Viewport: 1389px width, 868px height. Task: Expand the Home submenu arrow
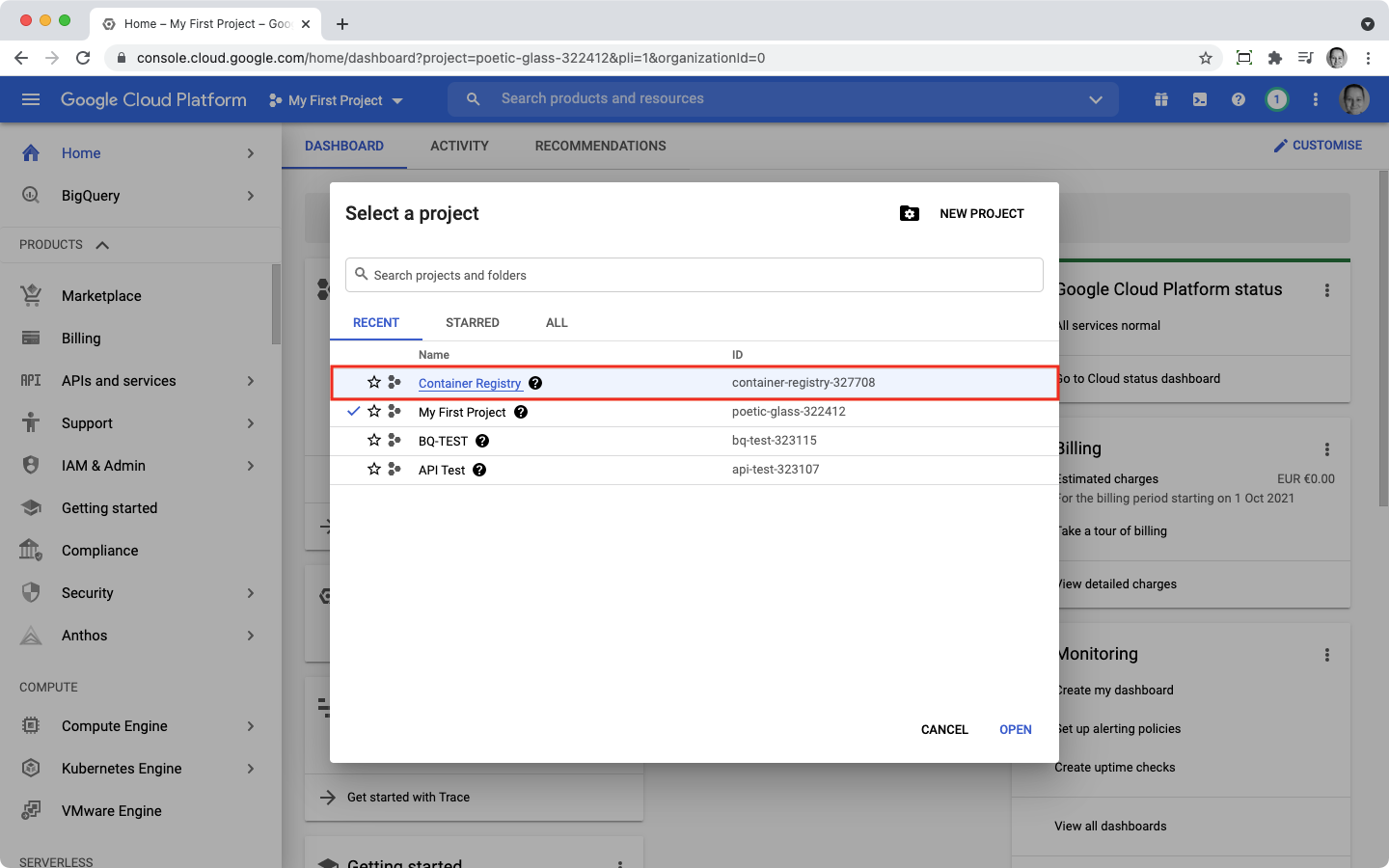(251, 153)
